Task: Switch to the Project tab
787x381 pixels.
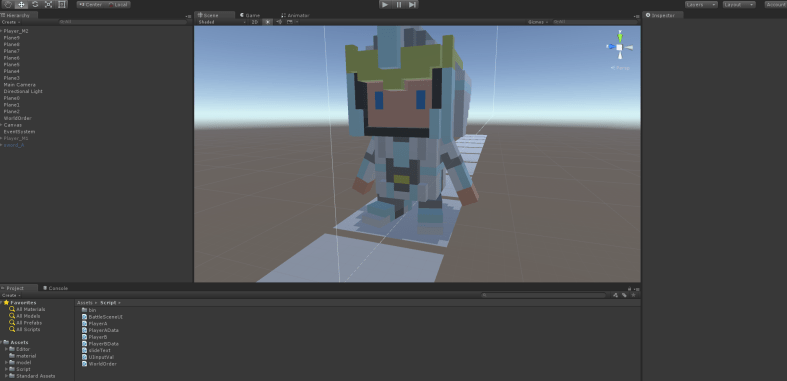Action: tap(19, 288)
